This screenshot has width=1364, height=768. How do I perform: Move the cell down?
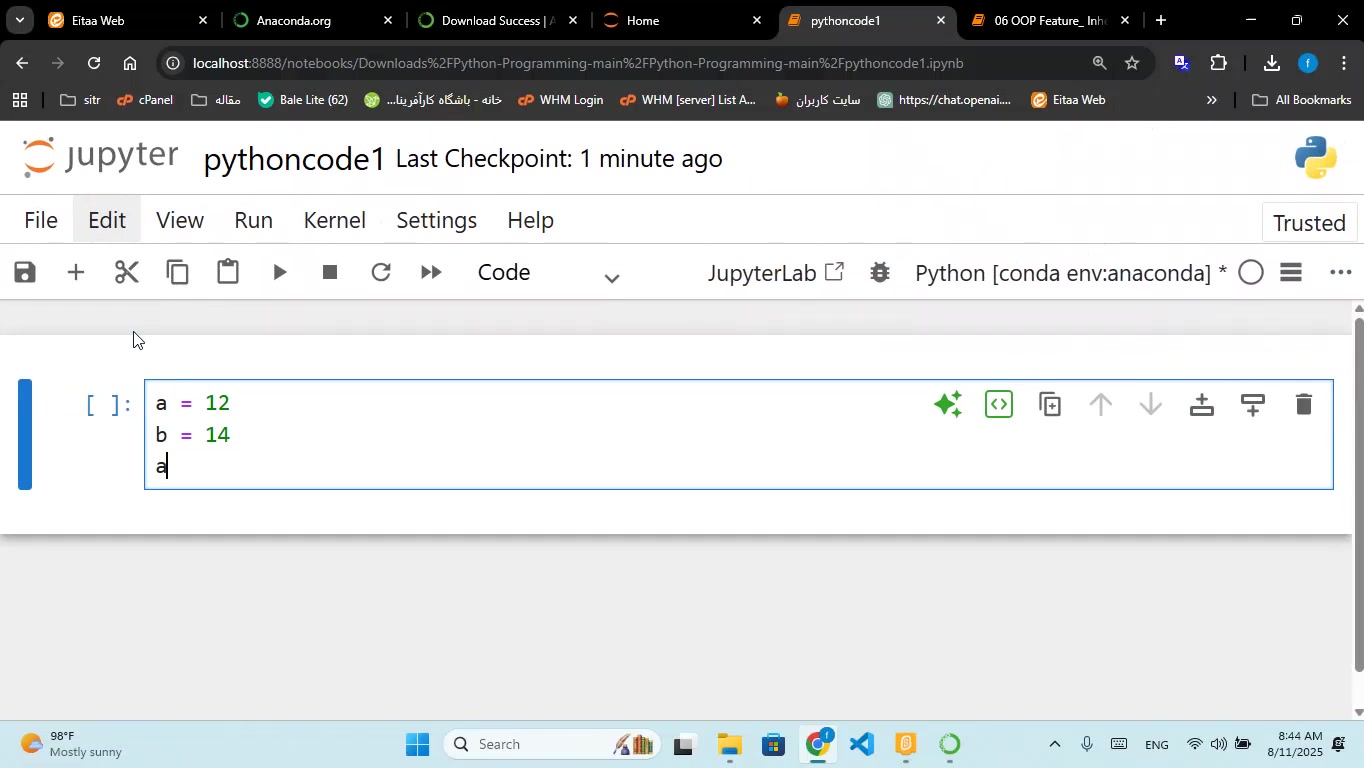1151,404
